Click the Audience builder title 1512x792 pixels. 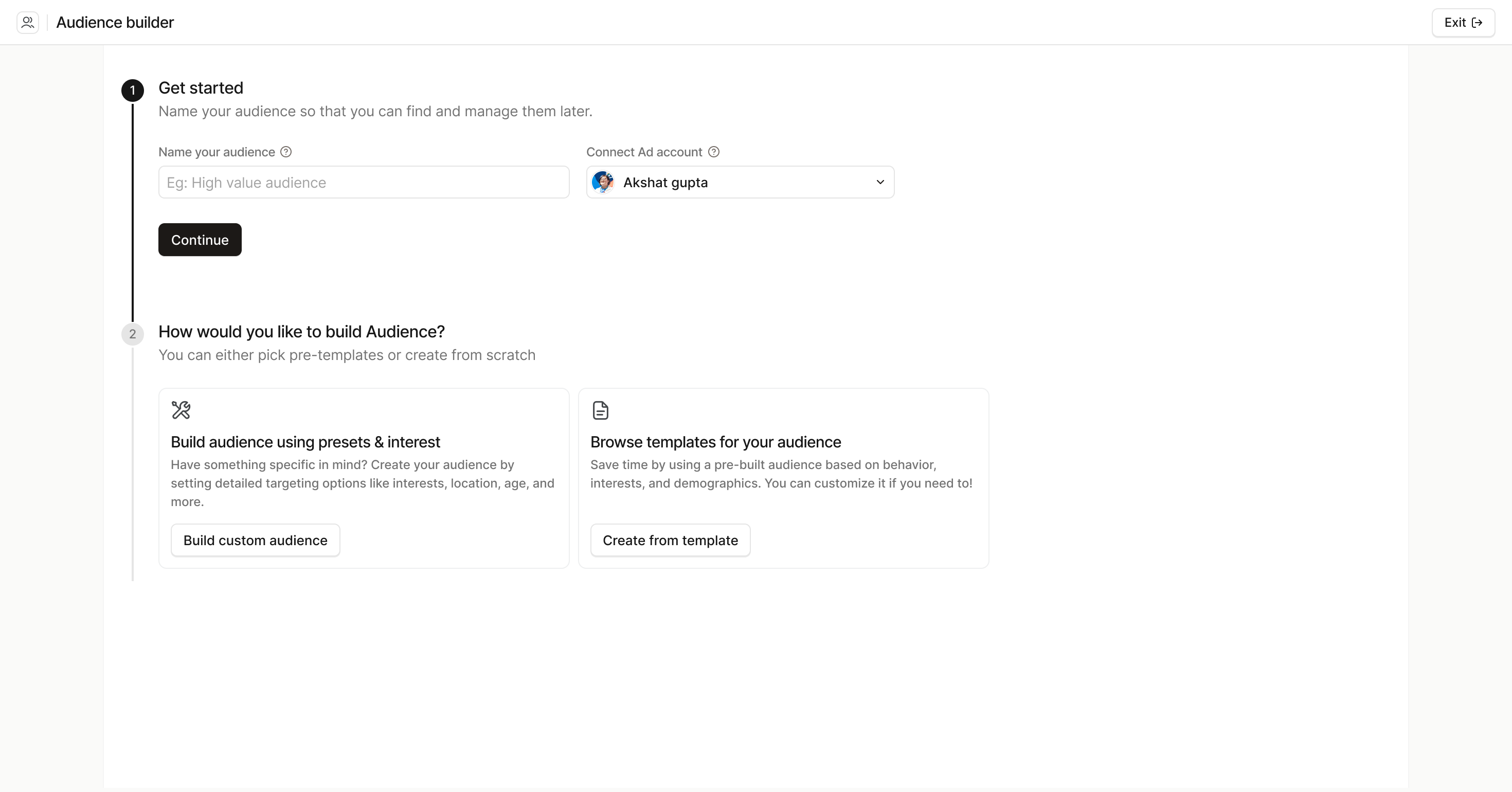[x=115, y=22]
